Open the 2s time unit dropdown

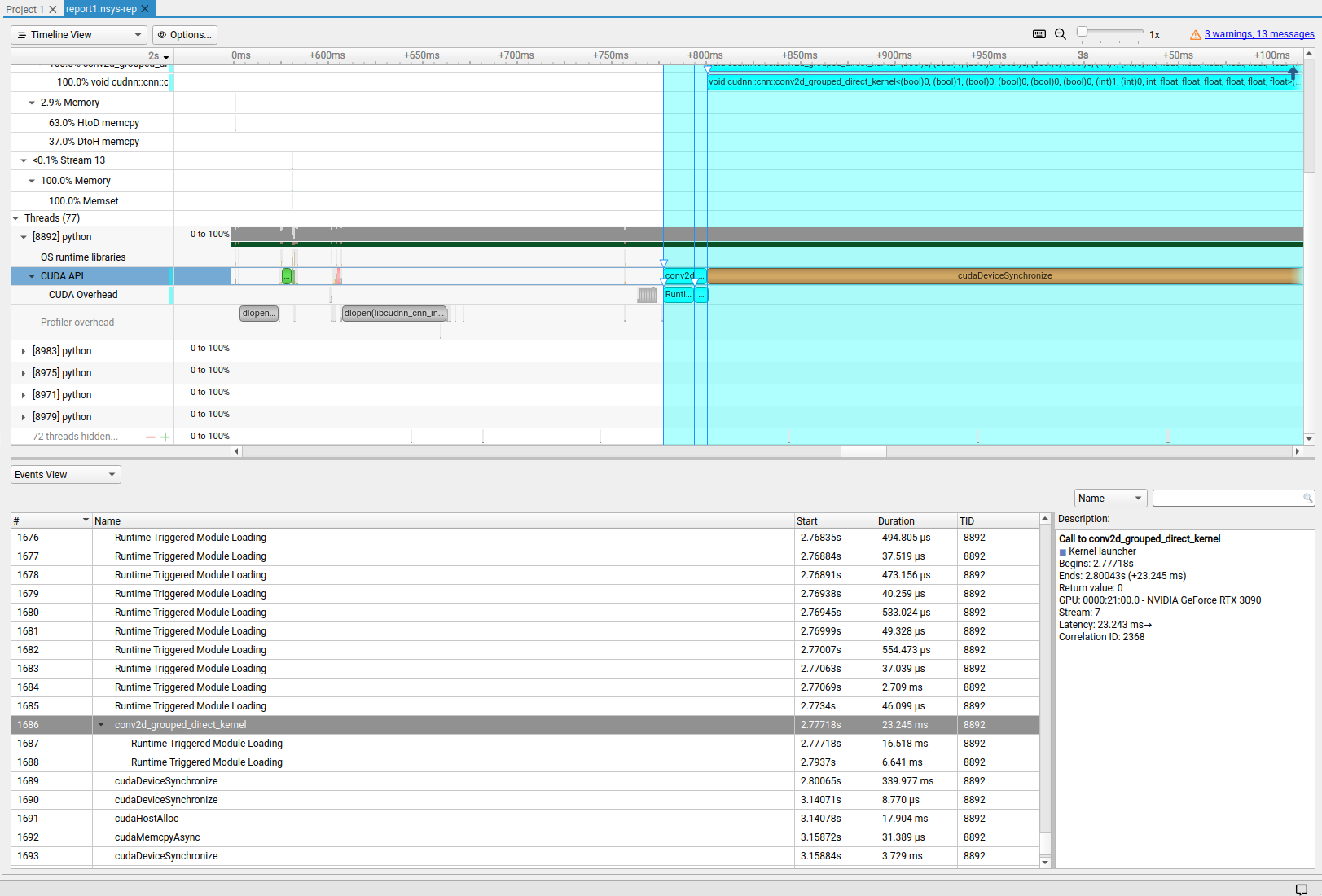pos(159,56)
